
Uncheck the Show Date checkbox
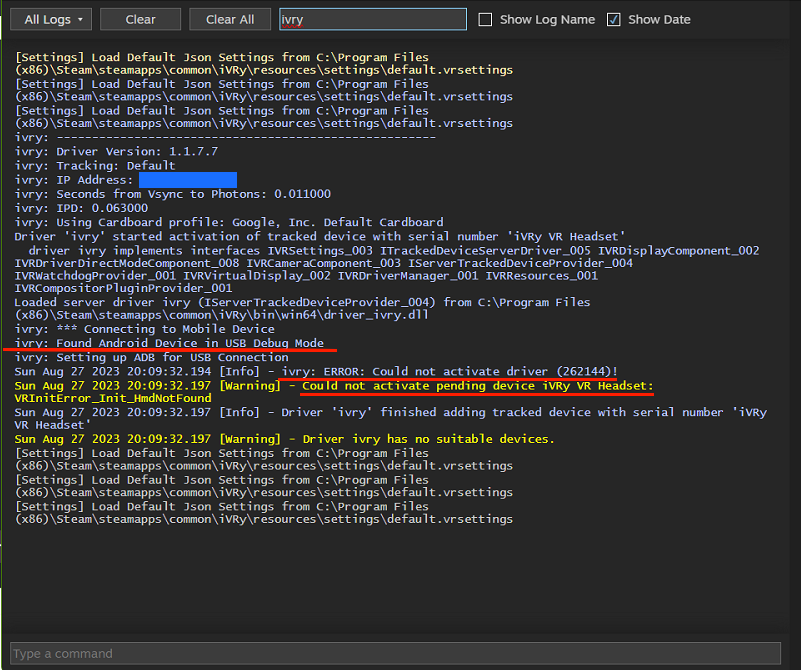614,20
